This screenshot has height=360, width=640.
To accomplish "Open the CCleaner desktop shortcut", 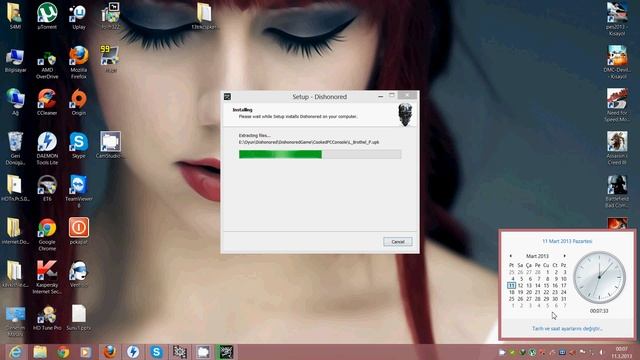I will tap(47, 102).
